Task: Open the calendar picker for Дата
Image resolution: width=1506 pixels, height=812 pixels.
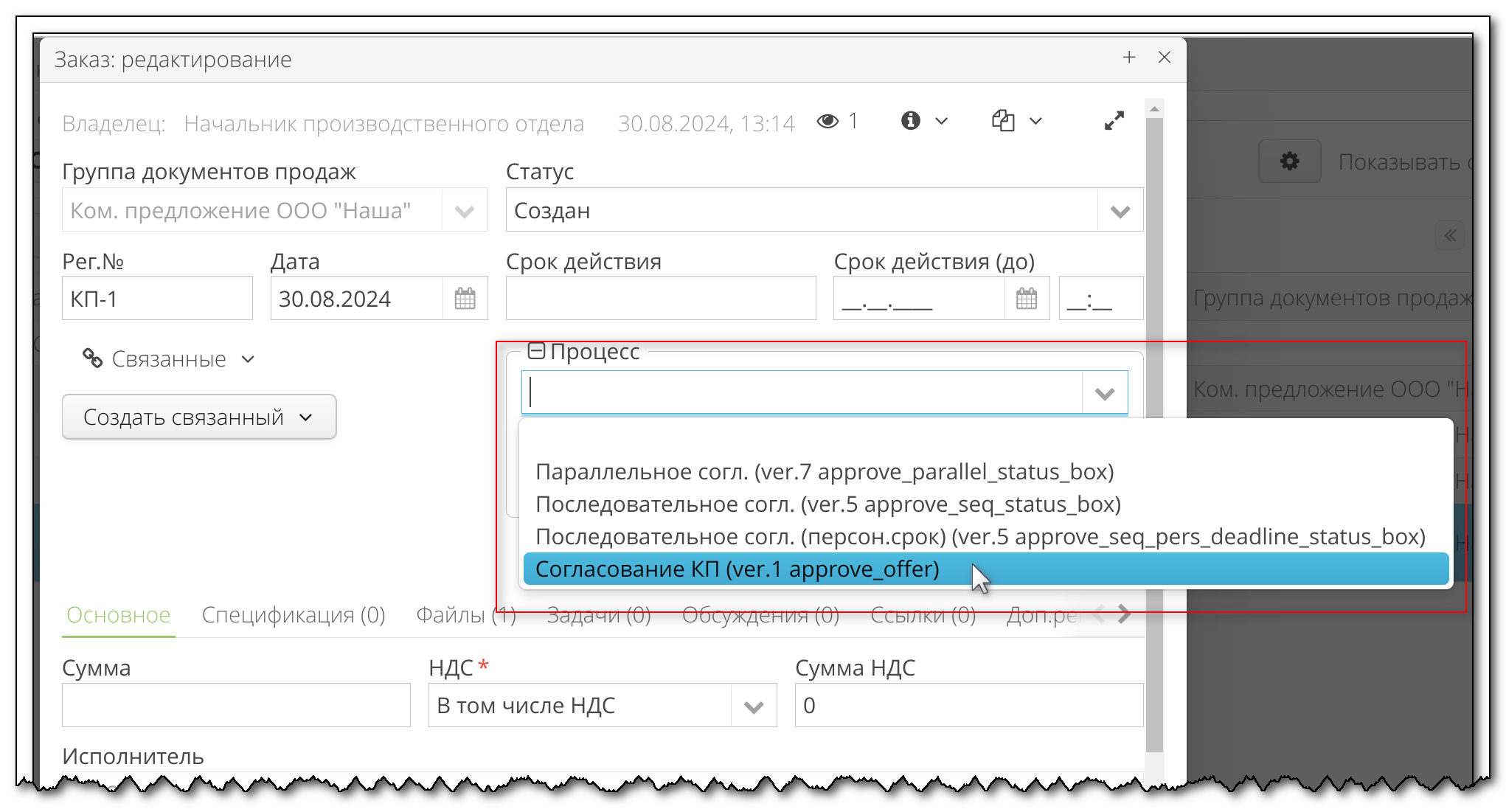Action: pos(465,298)
